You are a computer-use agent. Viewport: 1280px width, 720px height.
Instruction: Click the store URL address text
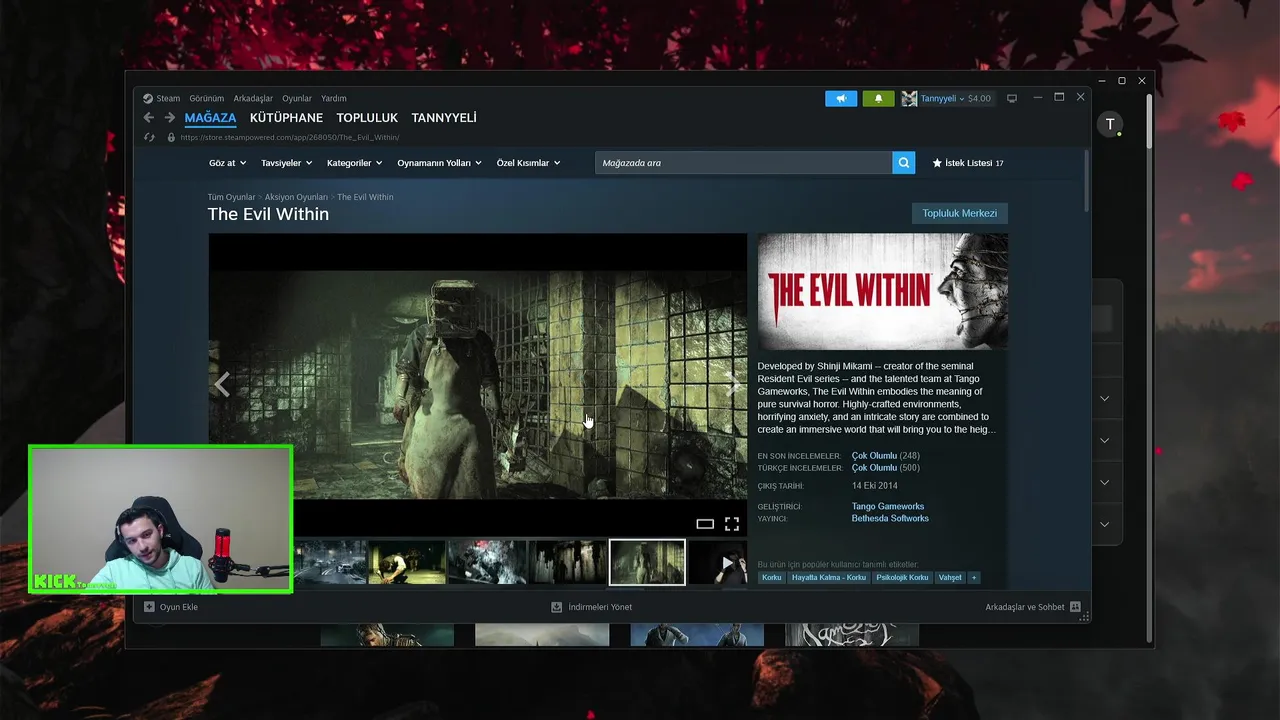[x=290, y=137]
